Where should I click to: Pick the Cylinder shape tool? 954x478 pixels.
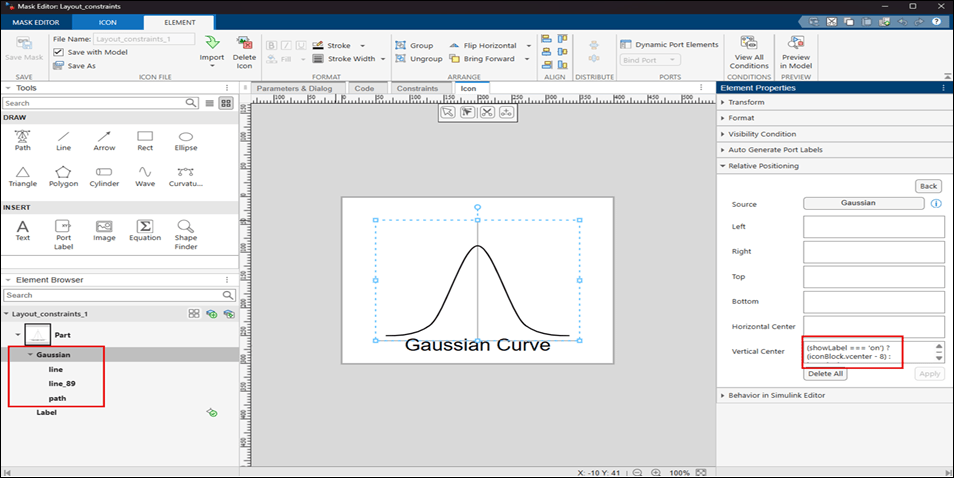pyautogui.click(x=104, y=175)
